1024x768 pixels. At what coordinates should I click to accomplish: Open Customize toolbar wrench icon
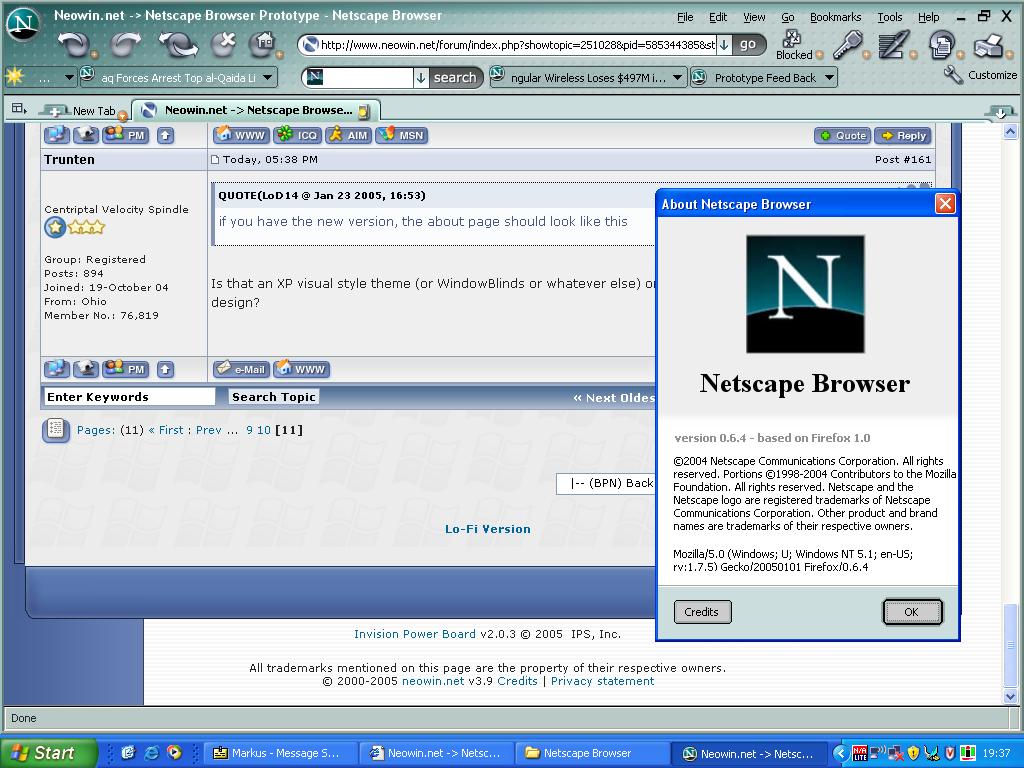(953, 75)
